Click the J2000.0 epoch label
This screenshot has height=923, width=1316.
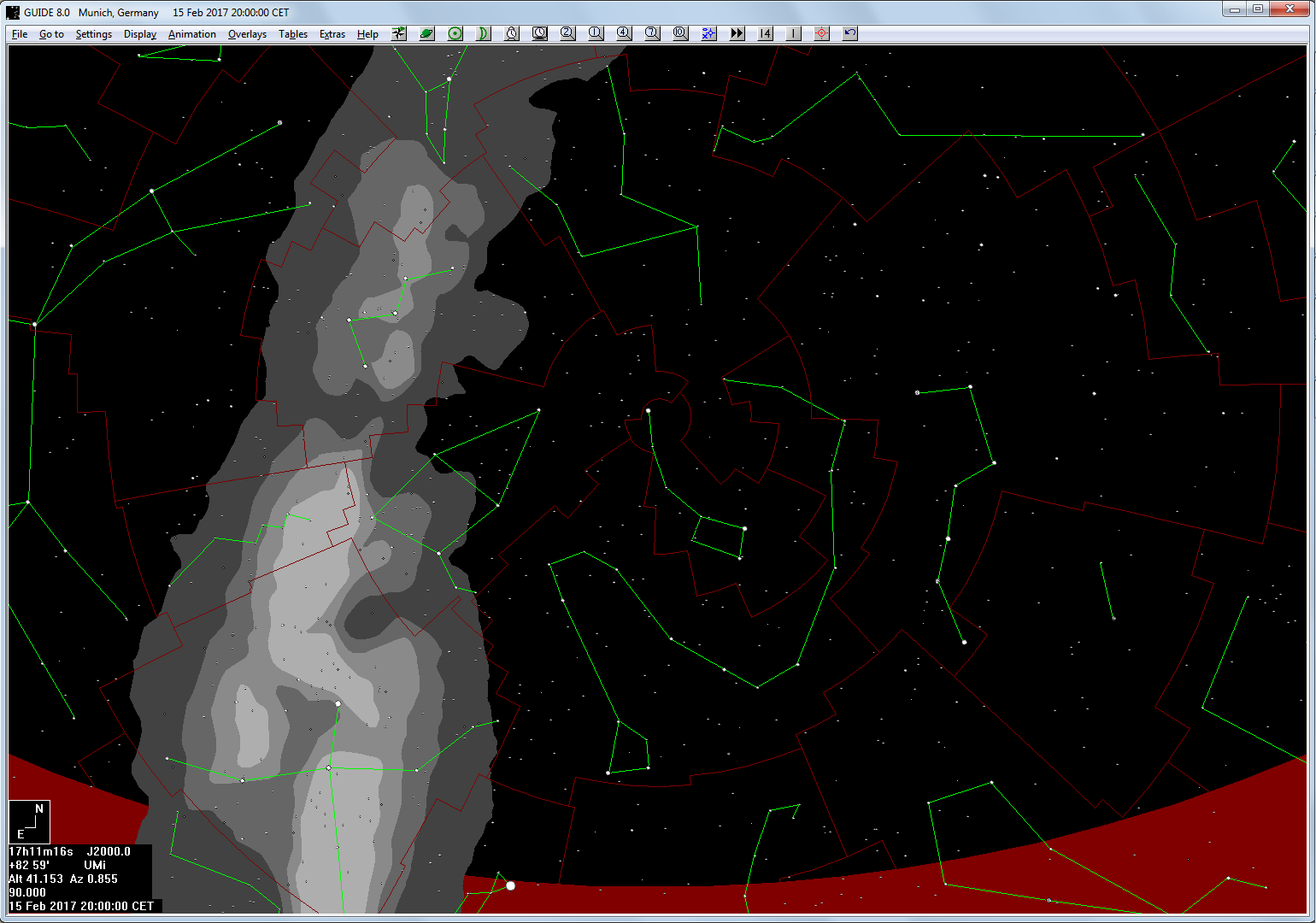click(109, 851)
